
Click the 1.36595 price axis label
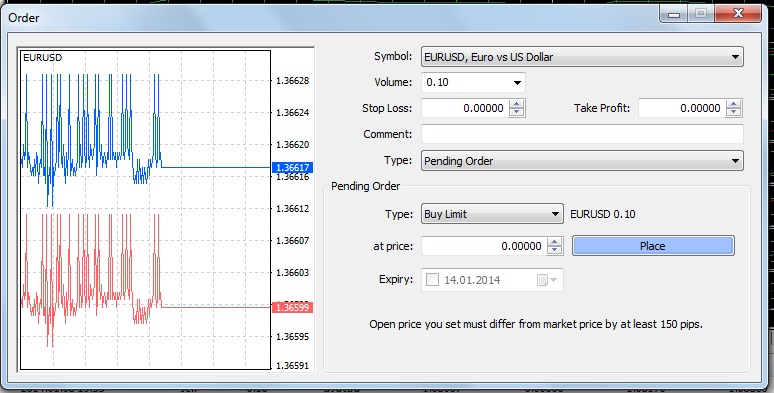293,336
